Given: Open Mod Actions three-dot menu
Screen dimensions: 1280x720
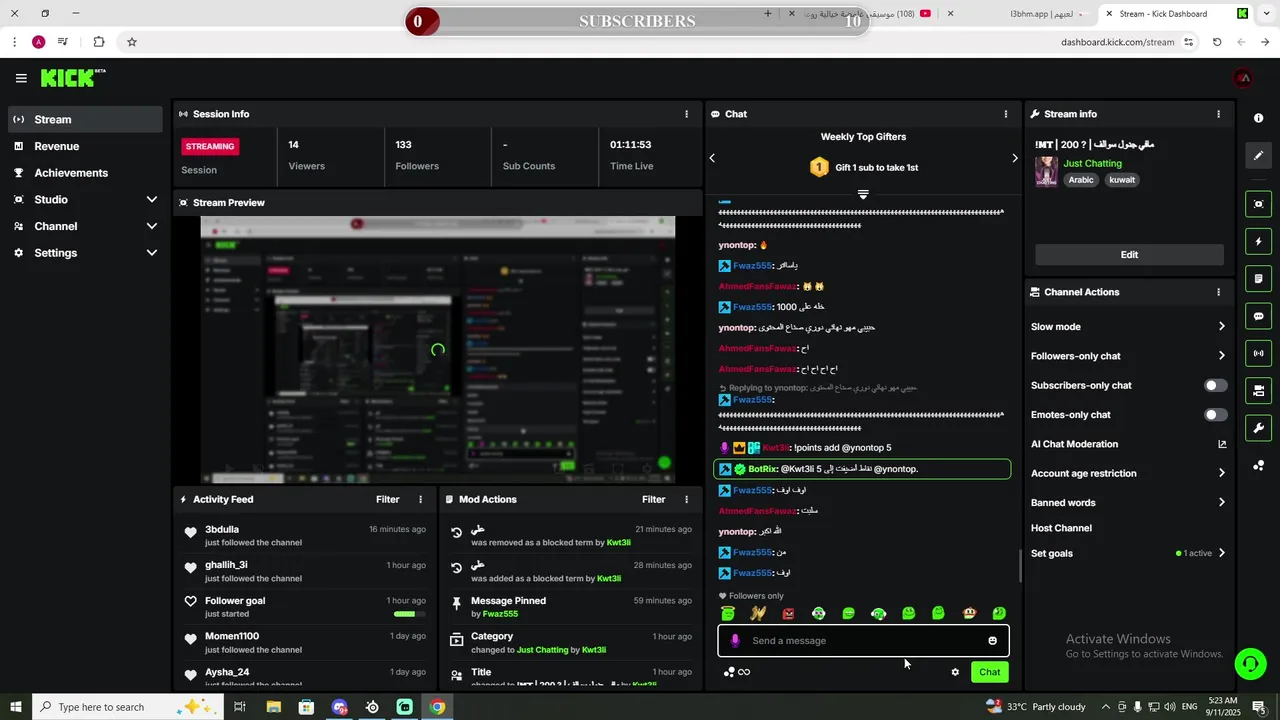Looking at the screenshot, I should coord(686,499).
